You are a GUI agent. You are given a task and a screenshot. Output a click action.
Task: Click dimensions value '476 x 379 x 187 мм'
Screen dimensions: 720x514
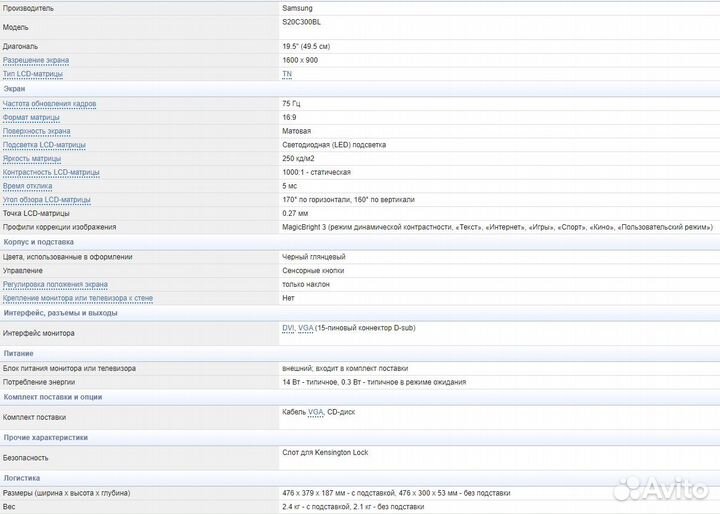point(315,493)
